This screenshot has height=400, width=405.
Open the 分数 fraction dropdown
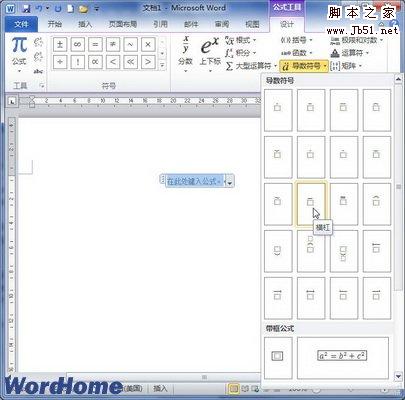tap(185, 54)
